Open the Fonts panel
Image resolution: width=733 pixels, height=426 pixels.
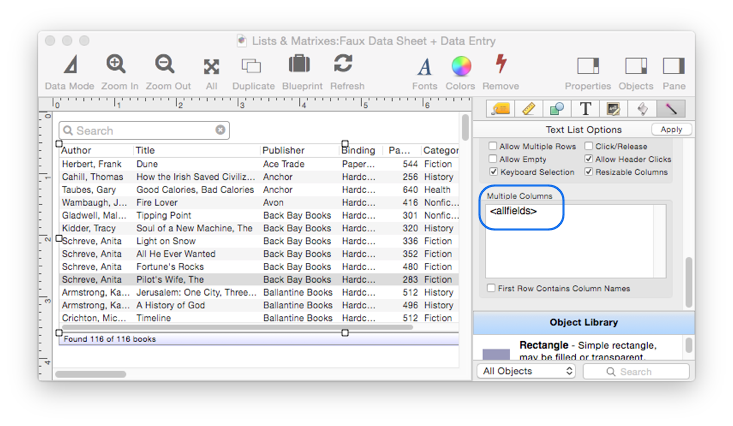point(424,72)
